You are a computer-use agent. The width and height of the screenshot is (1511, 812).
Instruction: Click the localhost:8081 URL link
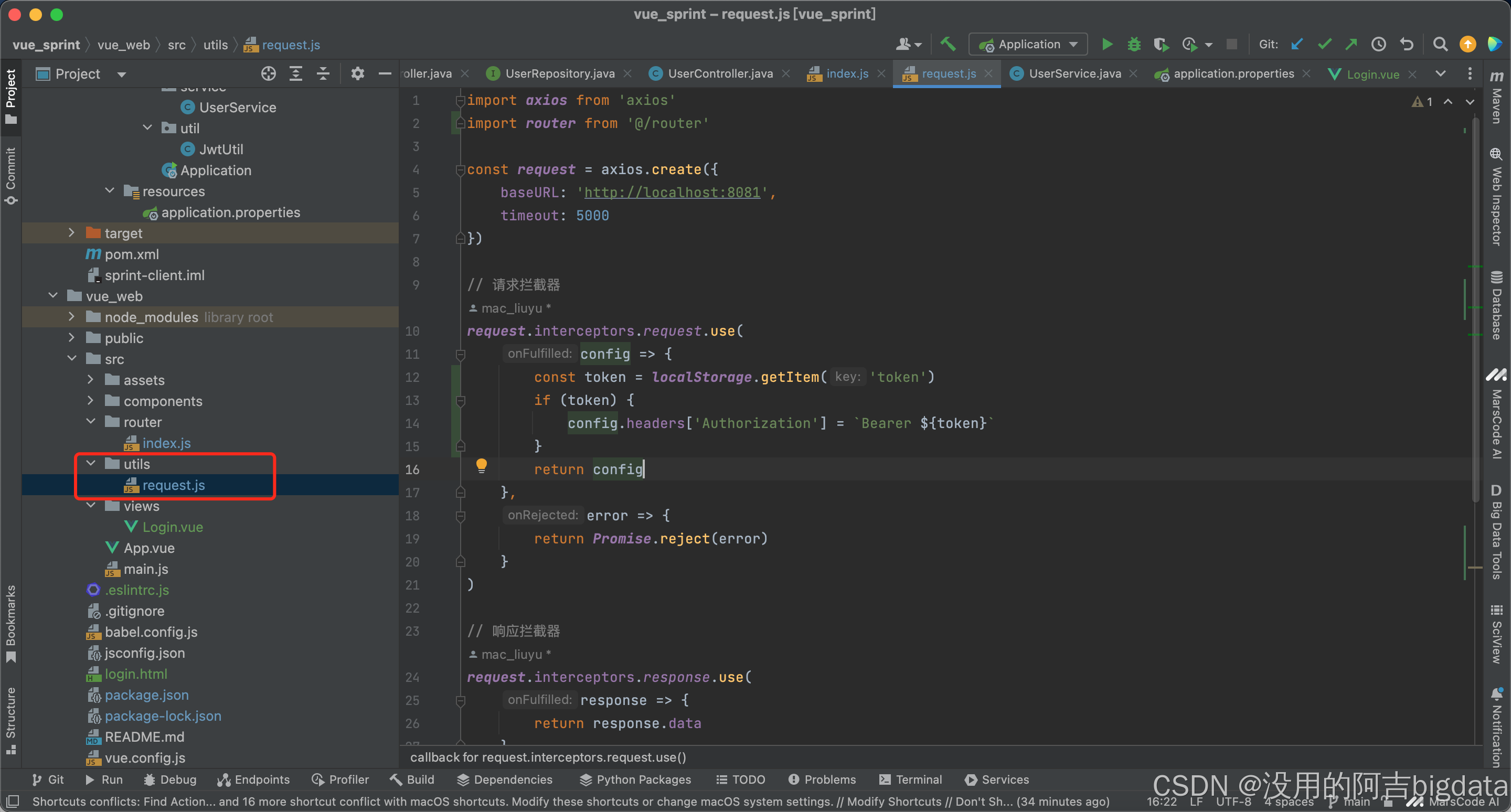tap(672, 193)
